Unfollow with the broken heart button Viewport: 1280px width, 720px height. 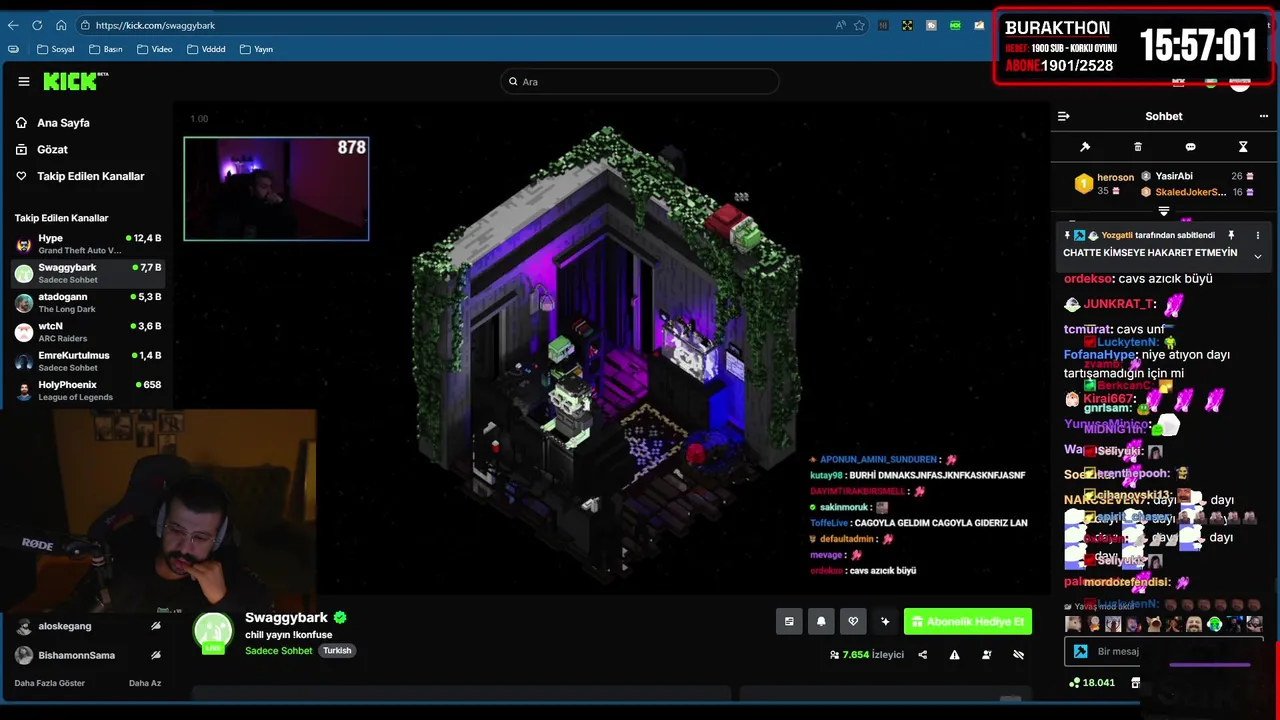tap(853, 622)
